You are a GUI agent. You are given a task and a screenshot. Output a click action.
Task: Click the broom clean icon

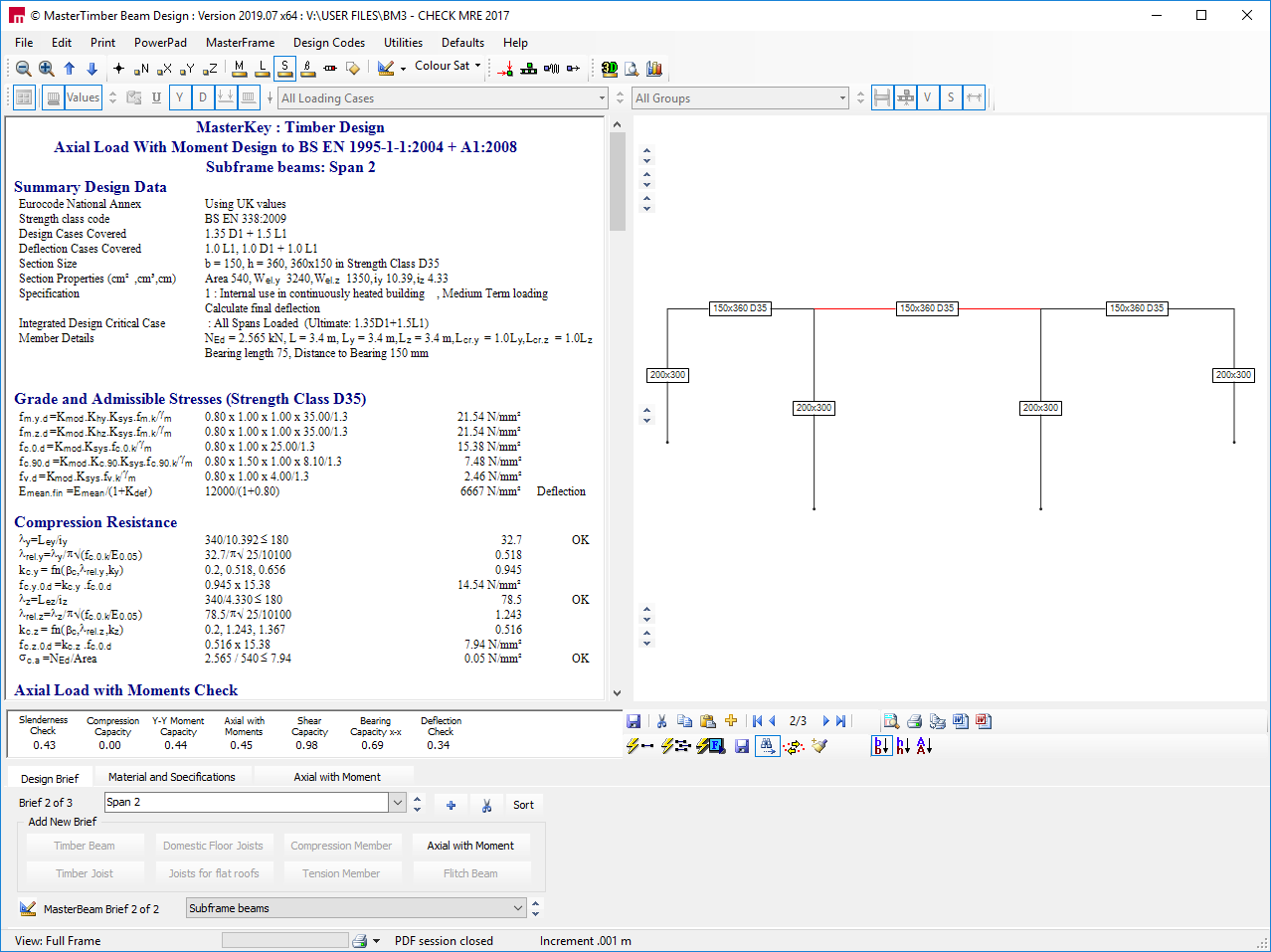819,746
